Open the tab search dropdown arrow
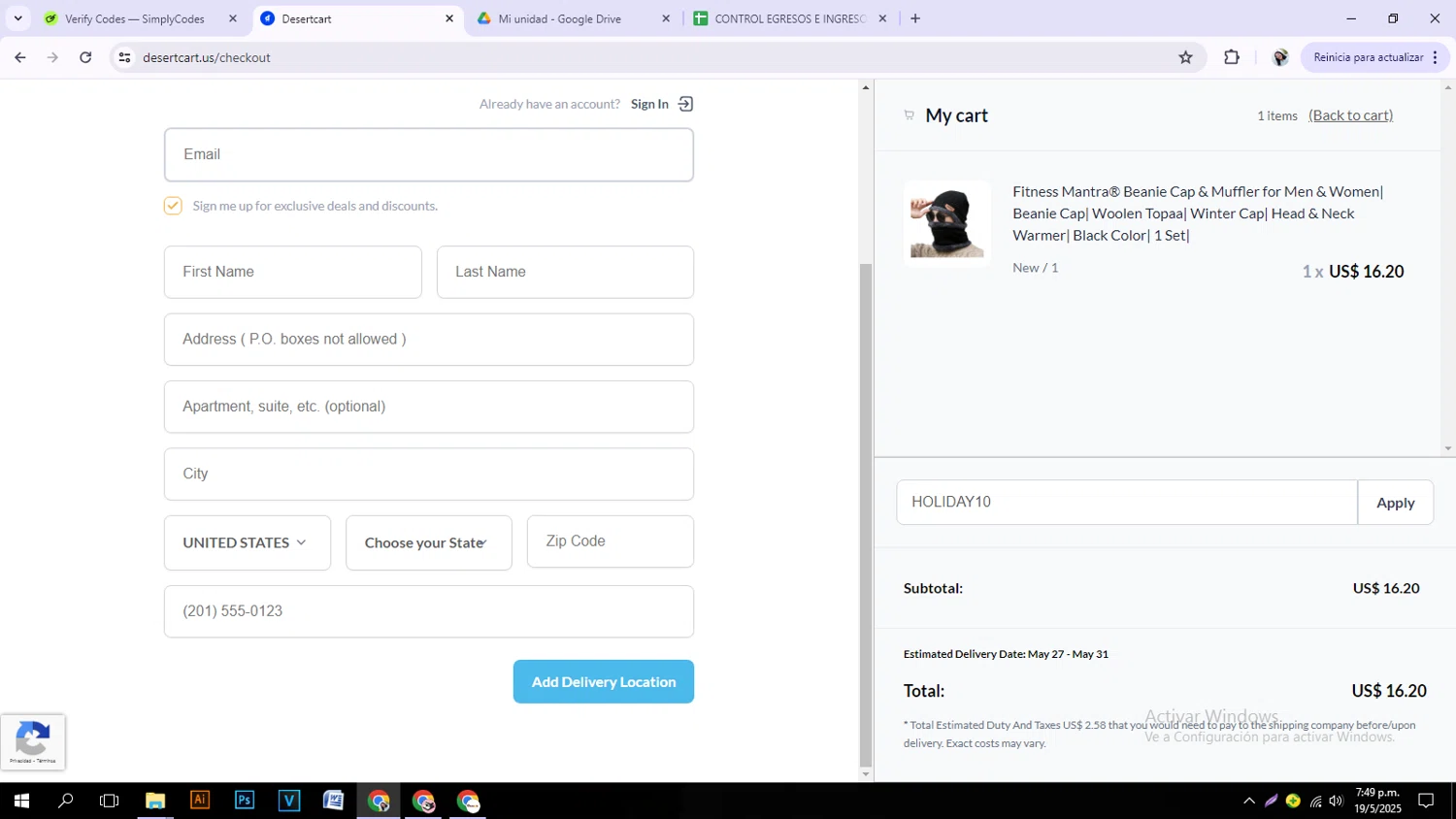 (17, 18)
